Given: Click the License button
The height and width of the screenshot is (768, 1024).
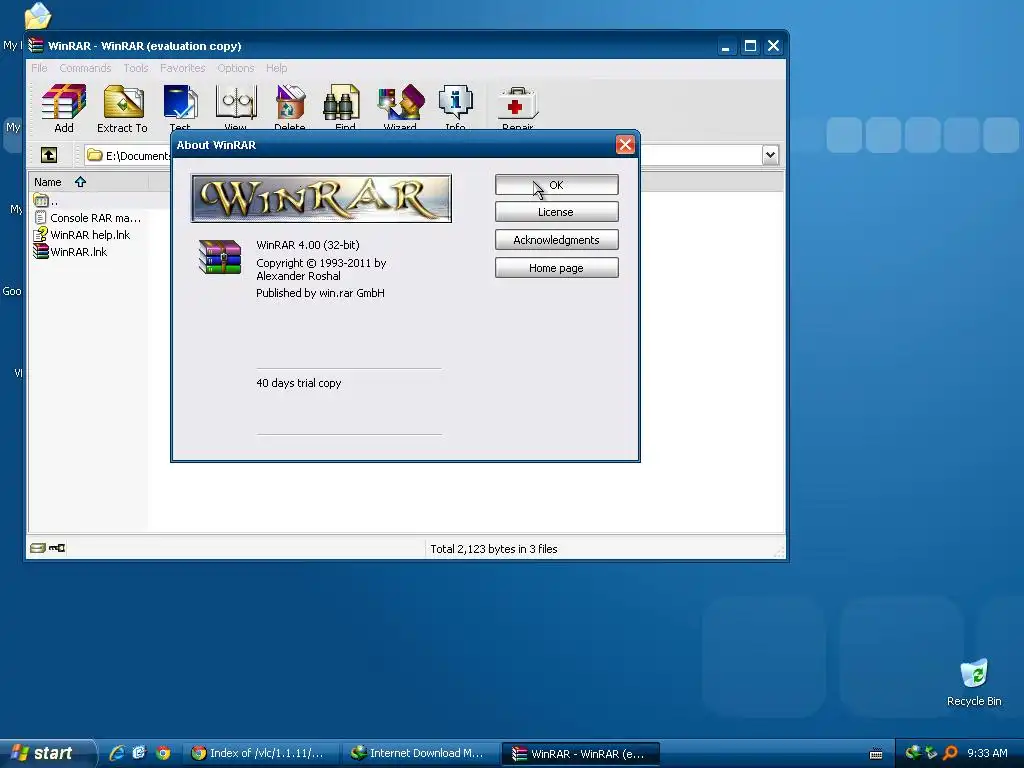Looking at the screenshot, I should pyautogui.click(x=556, y=212).
